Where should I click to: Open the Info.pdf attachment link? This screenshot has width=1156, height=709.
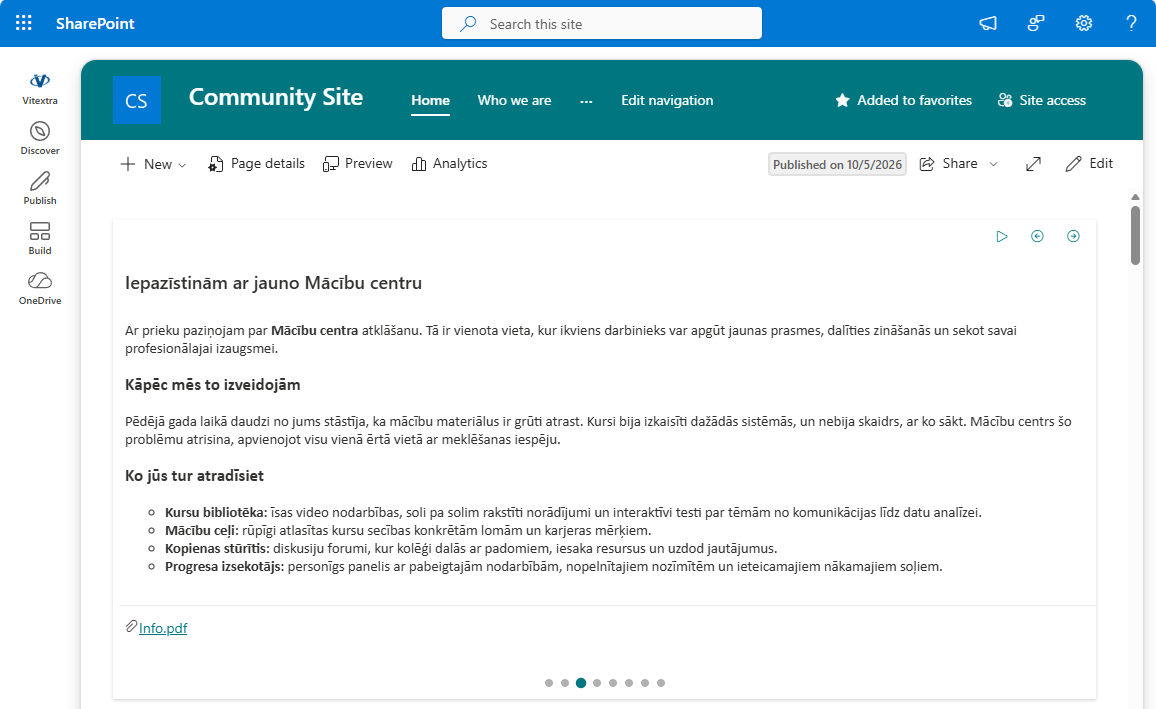pyautogui.click(x=163, y=628)
